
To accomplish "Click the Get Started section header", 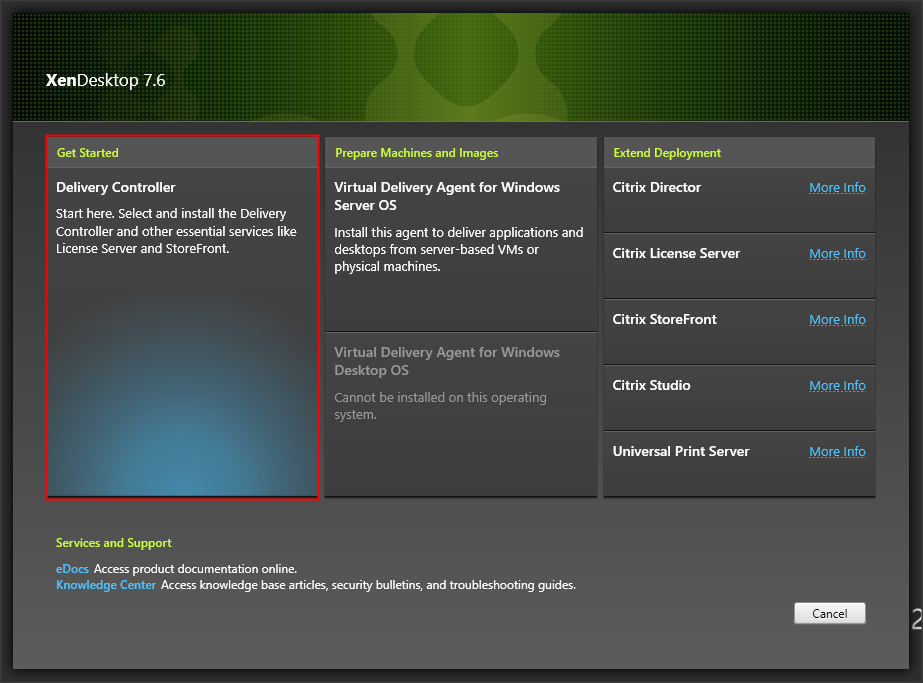I will click(88, 153).
